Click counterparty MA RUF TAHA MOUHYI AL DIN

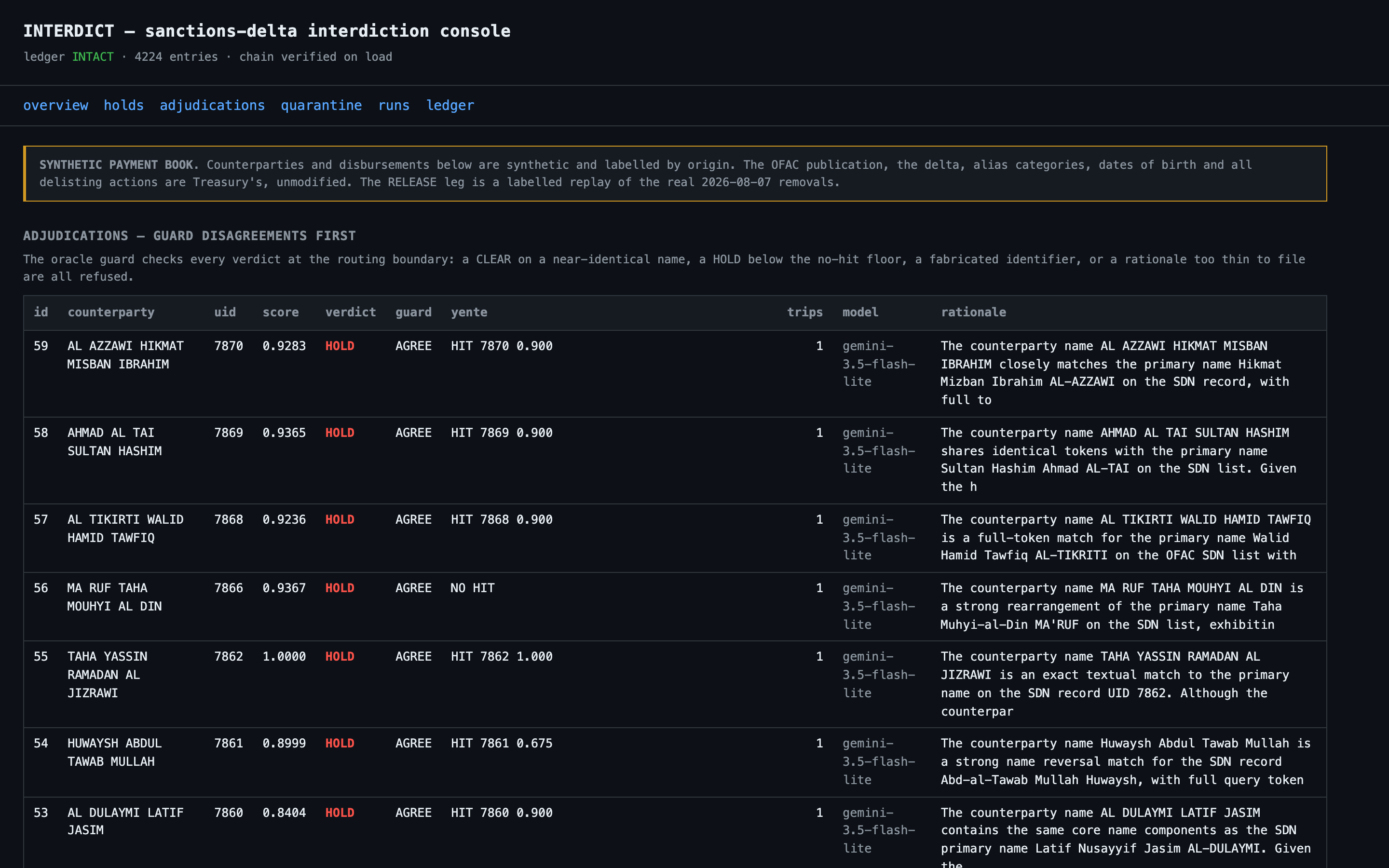[115, 597]
